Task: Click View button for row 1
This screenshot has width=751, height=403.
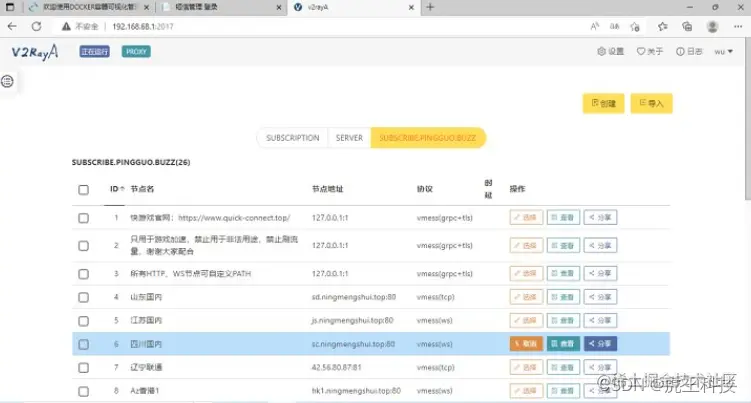Action: tap(563, 218)
